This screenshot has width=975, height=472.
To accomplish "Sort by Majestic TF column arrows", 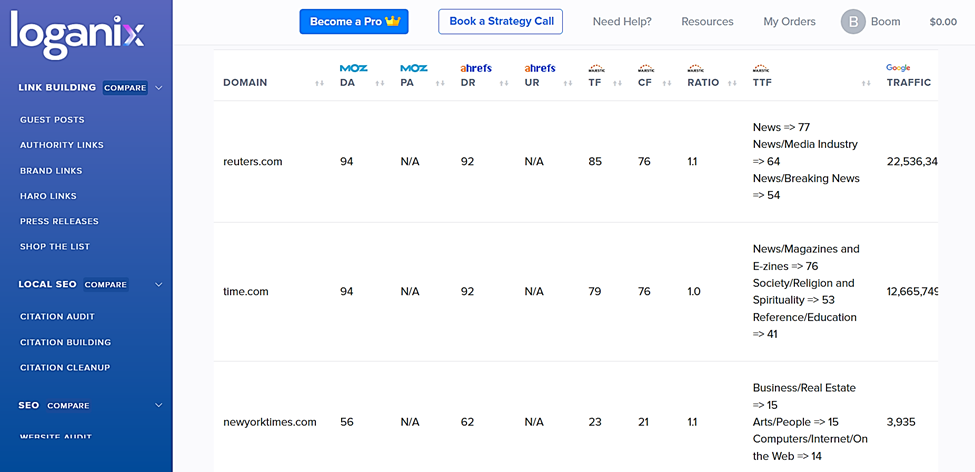I will 617,83.
